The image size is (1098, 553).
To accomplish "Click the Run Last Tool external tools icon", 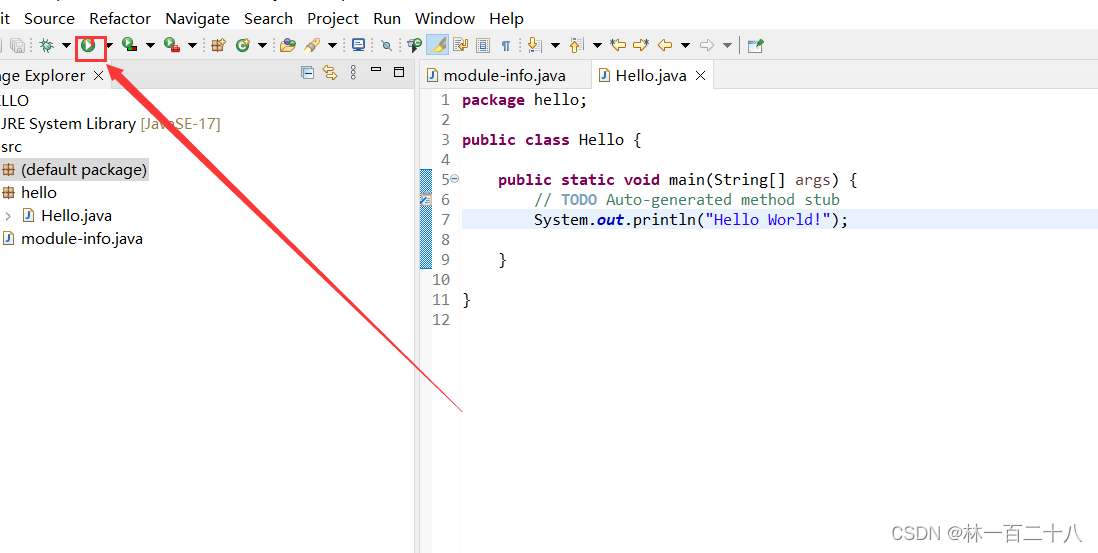I will pyautogui.click(x=172, y=46).
